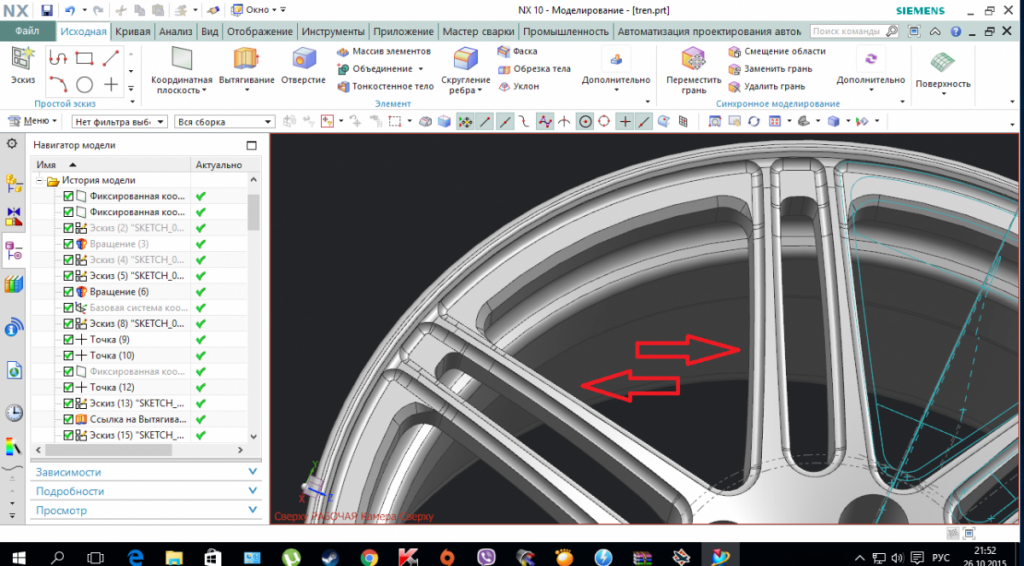
Task: Select the rectangle sketch tool
Action: tap(84, 58)
